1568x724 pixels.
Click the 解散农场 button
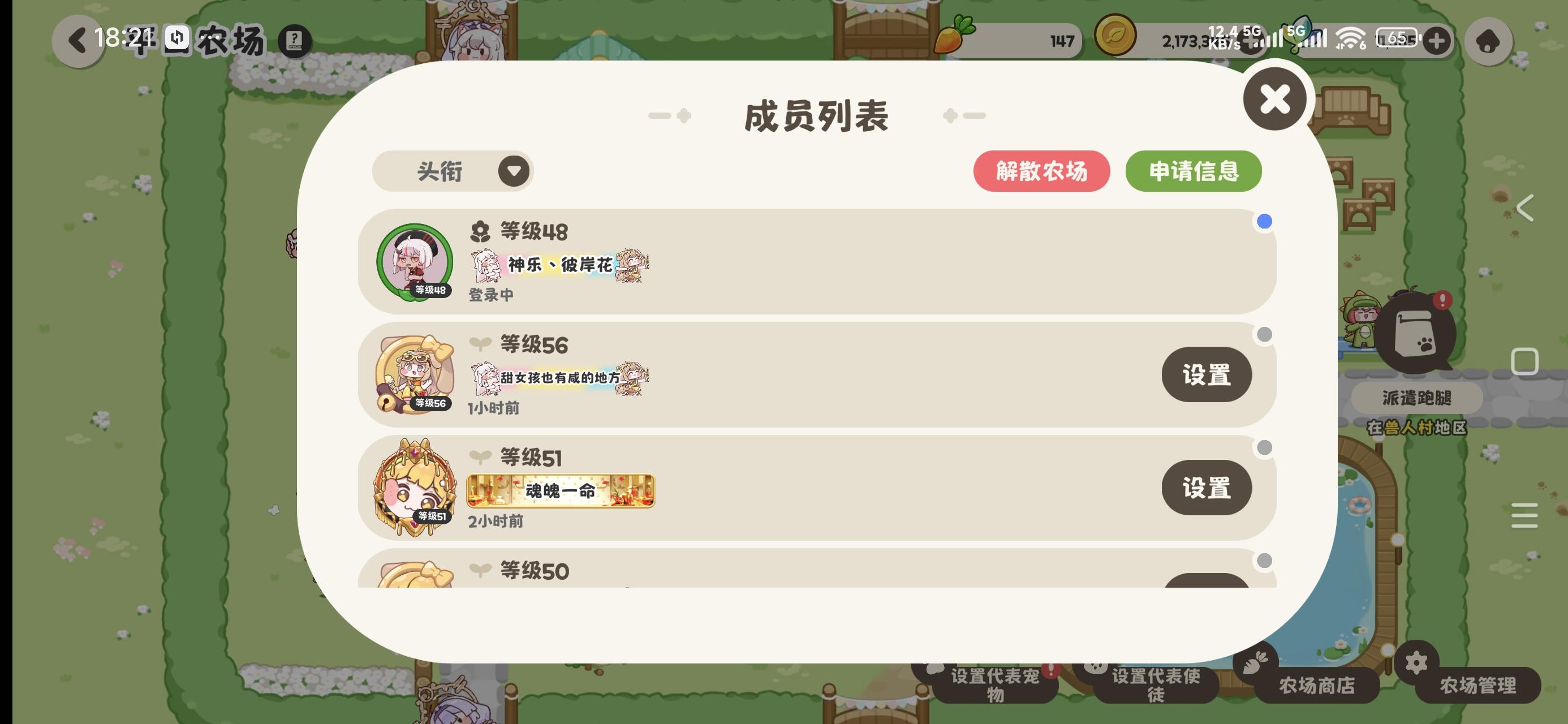1041,171
